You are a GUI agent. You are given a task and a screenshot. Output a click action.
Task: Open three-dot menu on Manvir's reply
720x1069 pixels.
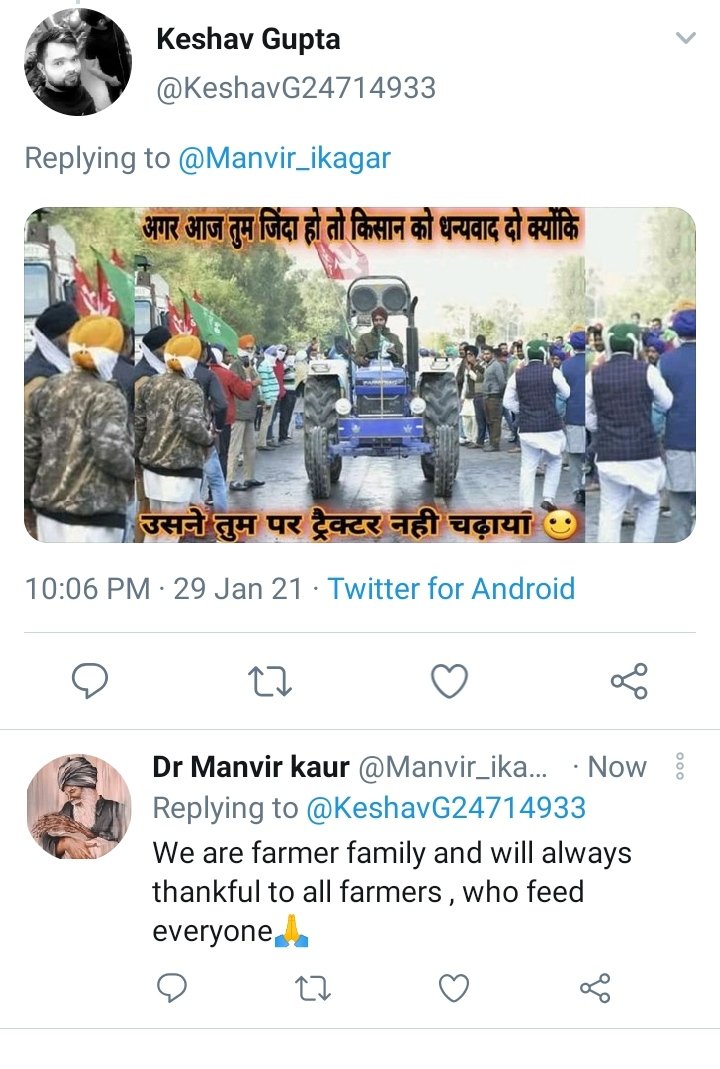pos(679,767)
